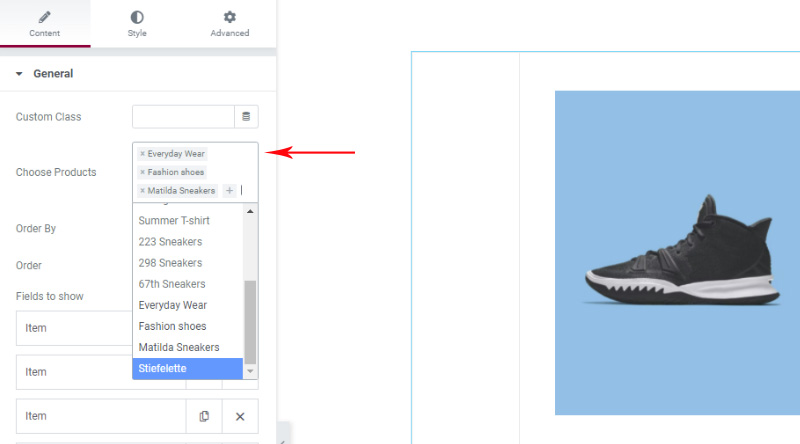Pick 298 Sneakers from the list

pyautogui.click(x=188, y=263)
